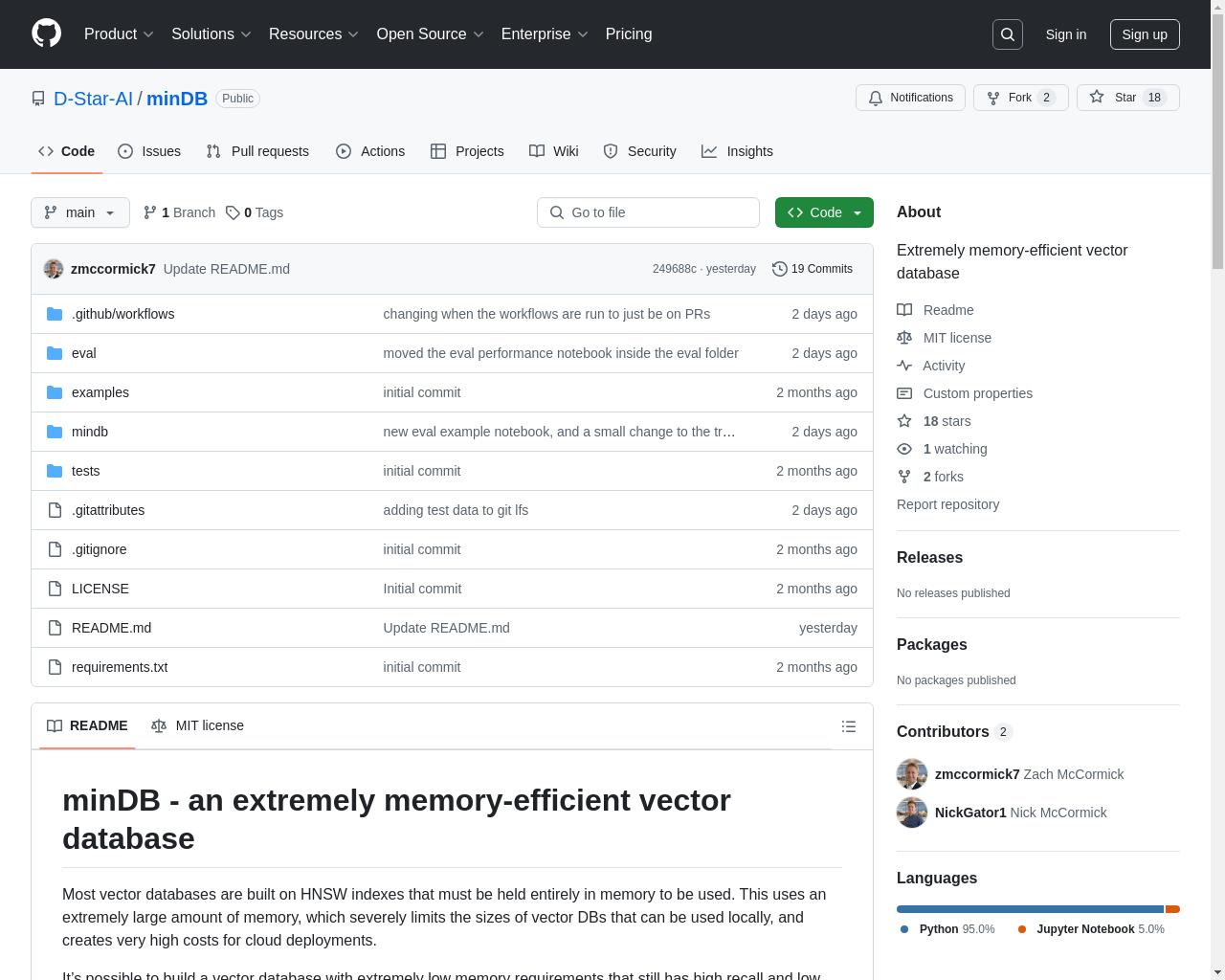Click the requirements.txt file icon
Viewport: 1225px width, 980px height.
pyautogui.click(x=55, y=667)
